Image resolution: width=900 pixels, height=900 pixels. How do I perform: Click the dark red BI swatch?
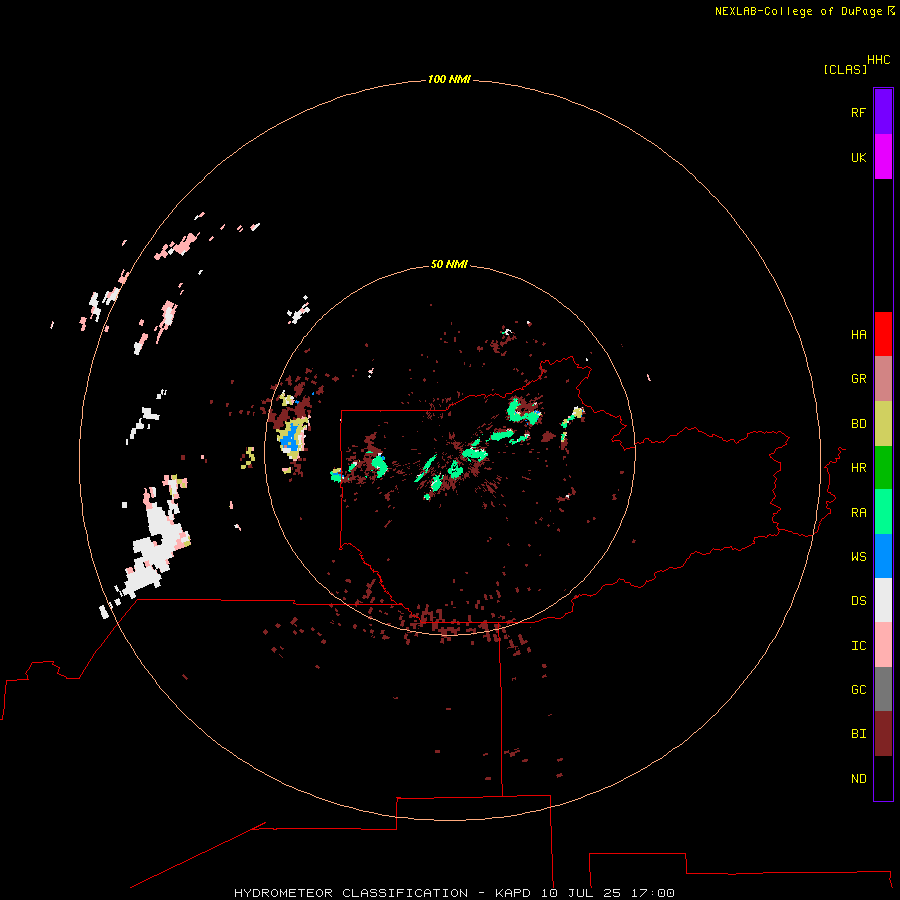883,734
